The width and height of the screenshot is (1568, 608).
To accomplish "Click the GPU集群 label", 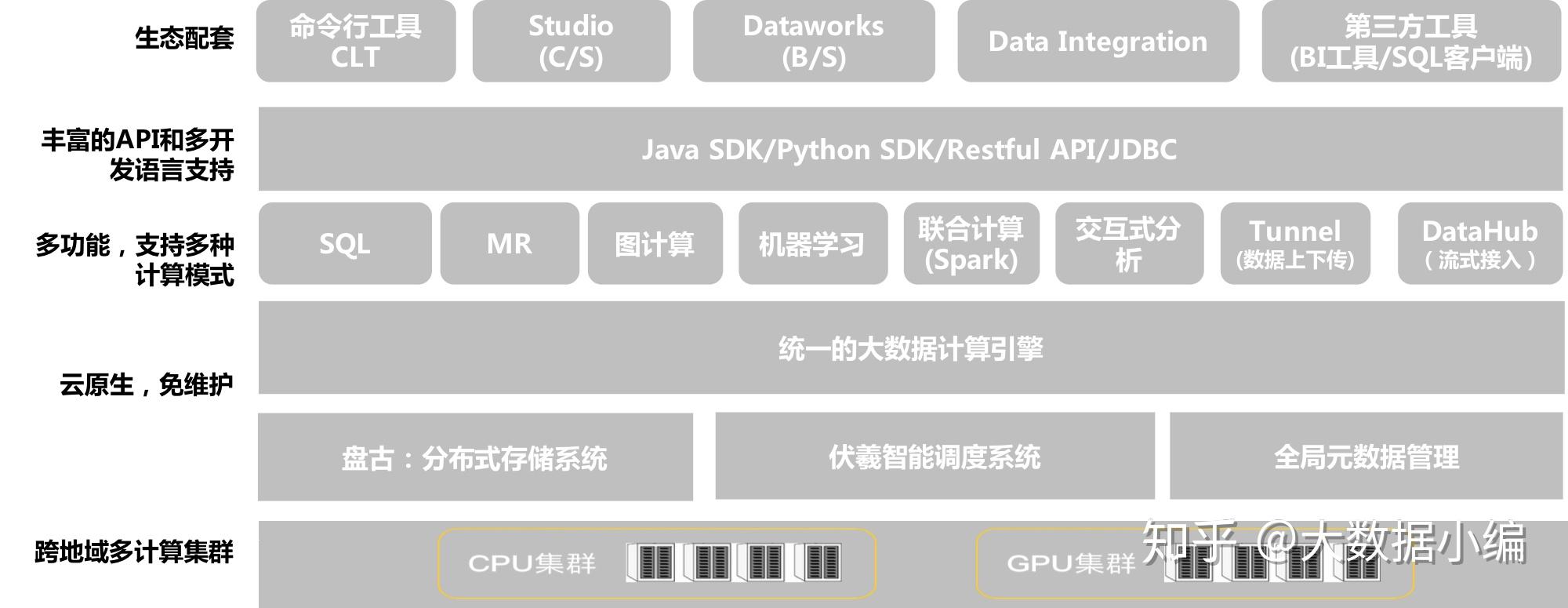I will (x=1071, y=563).
